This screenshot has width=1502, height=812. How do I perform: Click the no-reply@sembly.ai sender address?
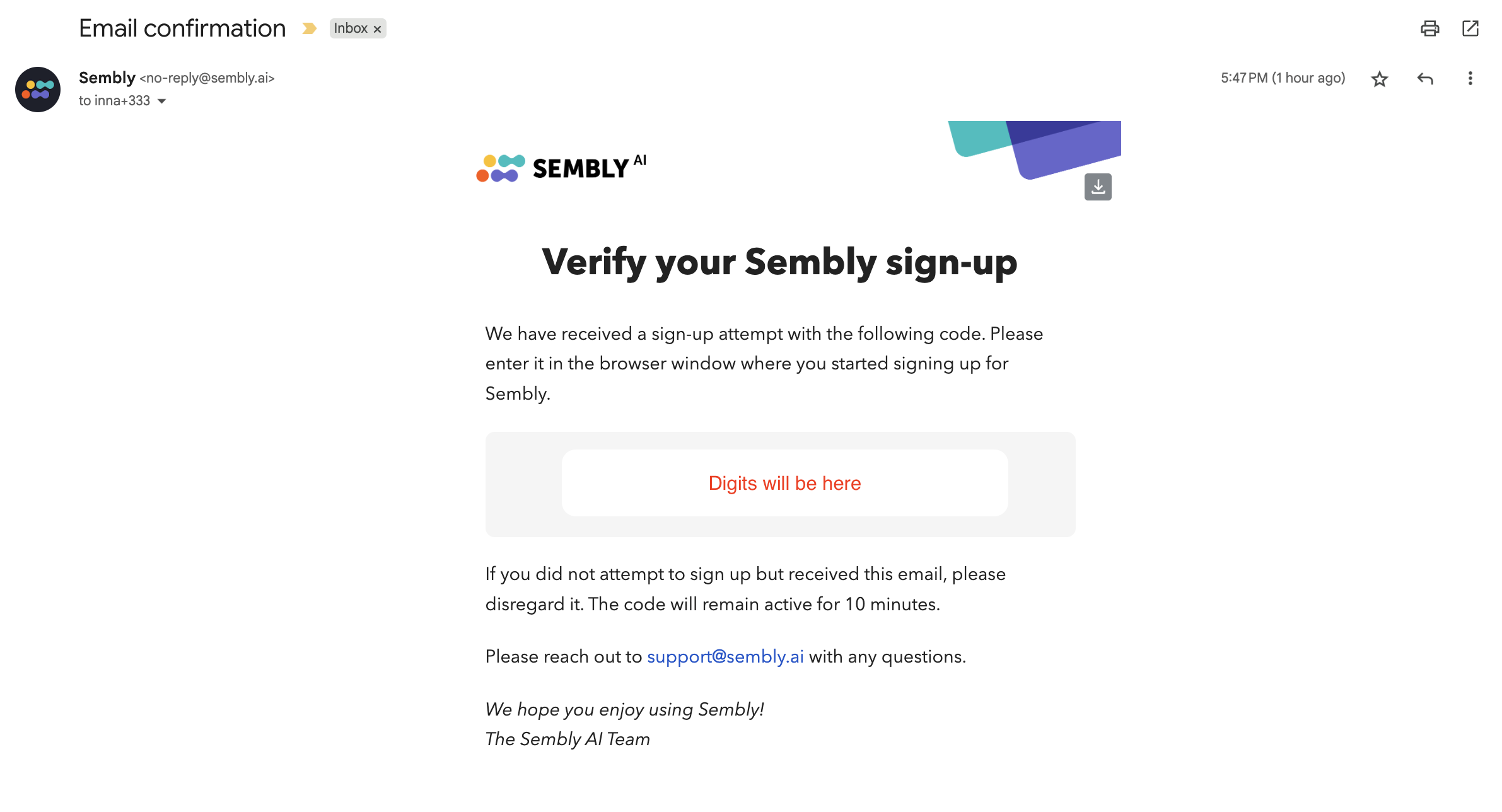207,78
